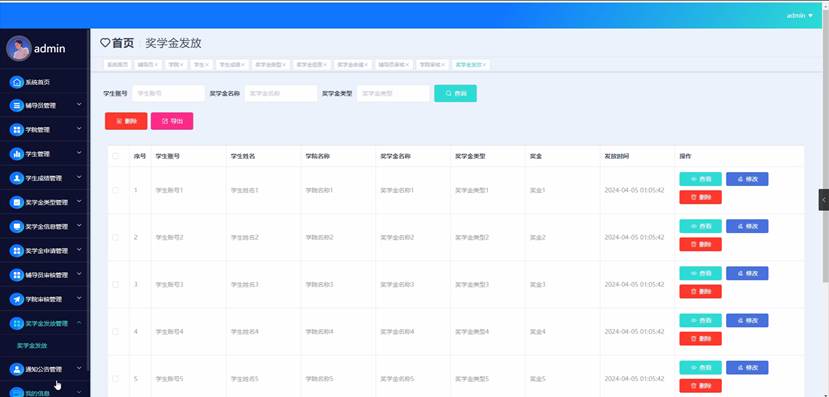Click cell 奖学金名称3 in row 3
Viewport: 829px width, 397px height.
click(x=397, y=284)
